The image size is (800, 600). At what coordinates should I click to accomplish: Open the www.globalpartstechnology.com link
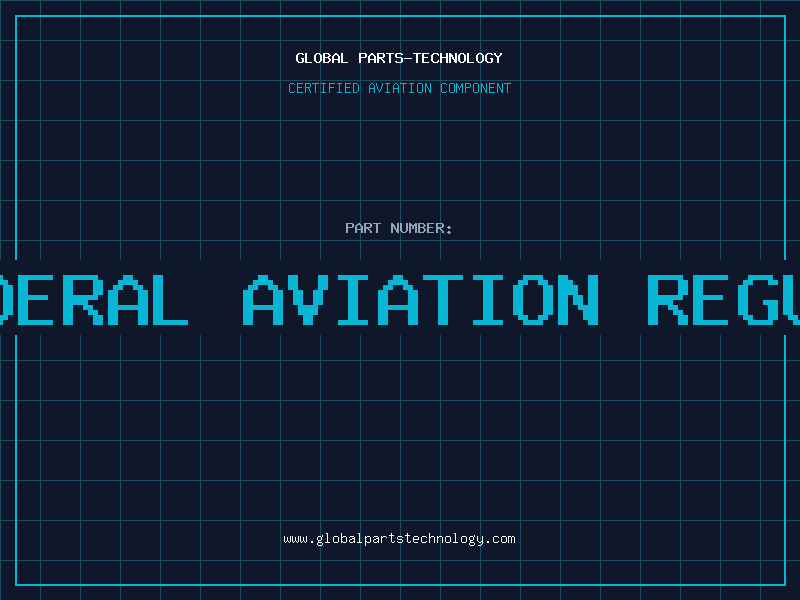pyautogui.click(x=399, y=539)
